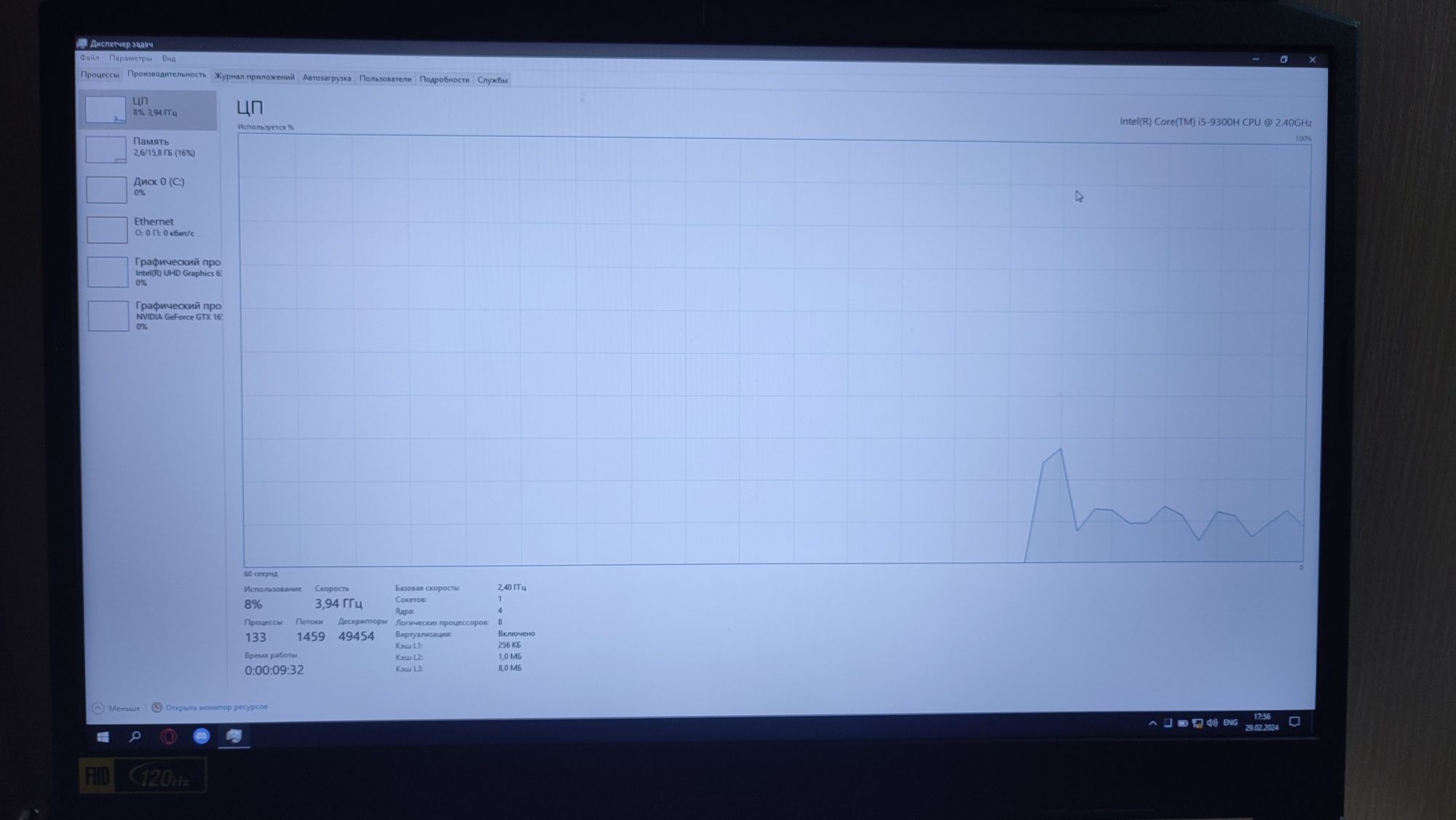Click the Ethernet mini graph thumbnail
This screenshot has height=820, width=1456.
[x=107, y=230]
